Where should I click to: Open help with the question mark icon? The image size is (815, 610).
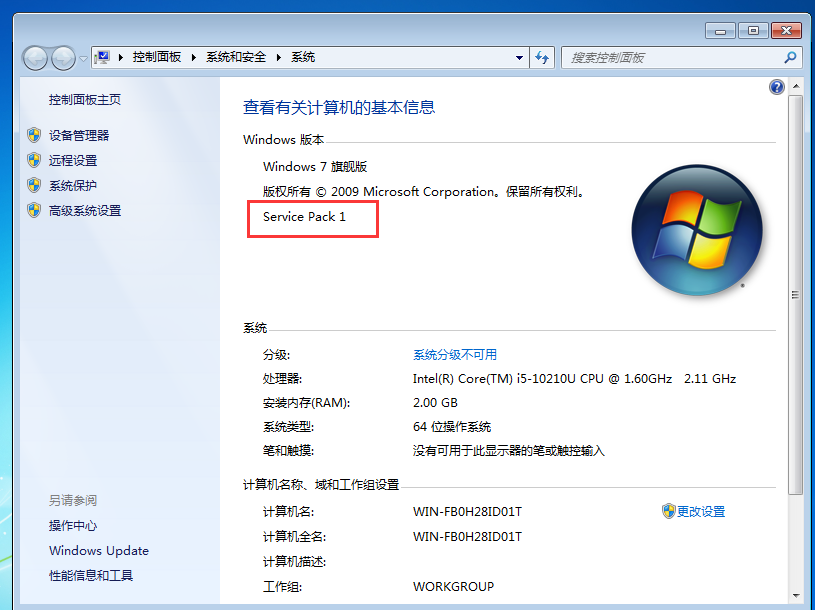[777, 87]
